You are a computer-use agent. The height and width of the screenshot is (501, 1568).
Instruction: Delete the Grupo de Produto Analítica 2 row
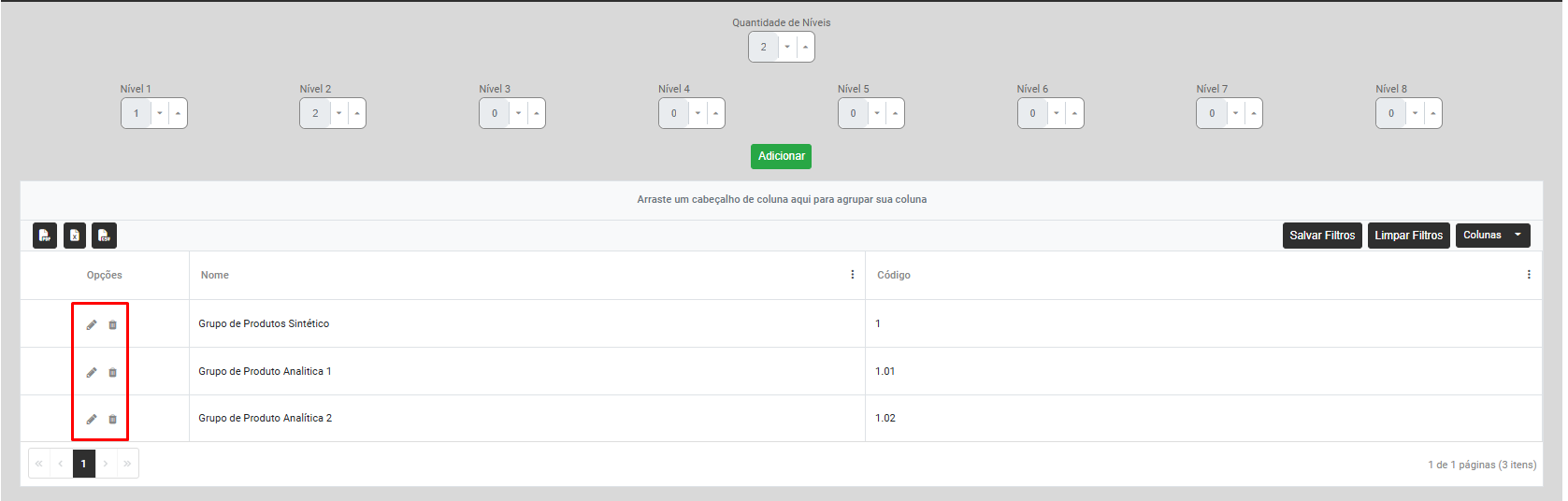[x=113, y=419]
